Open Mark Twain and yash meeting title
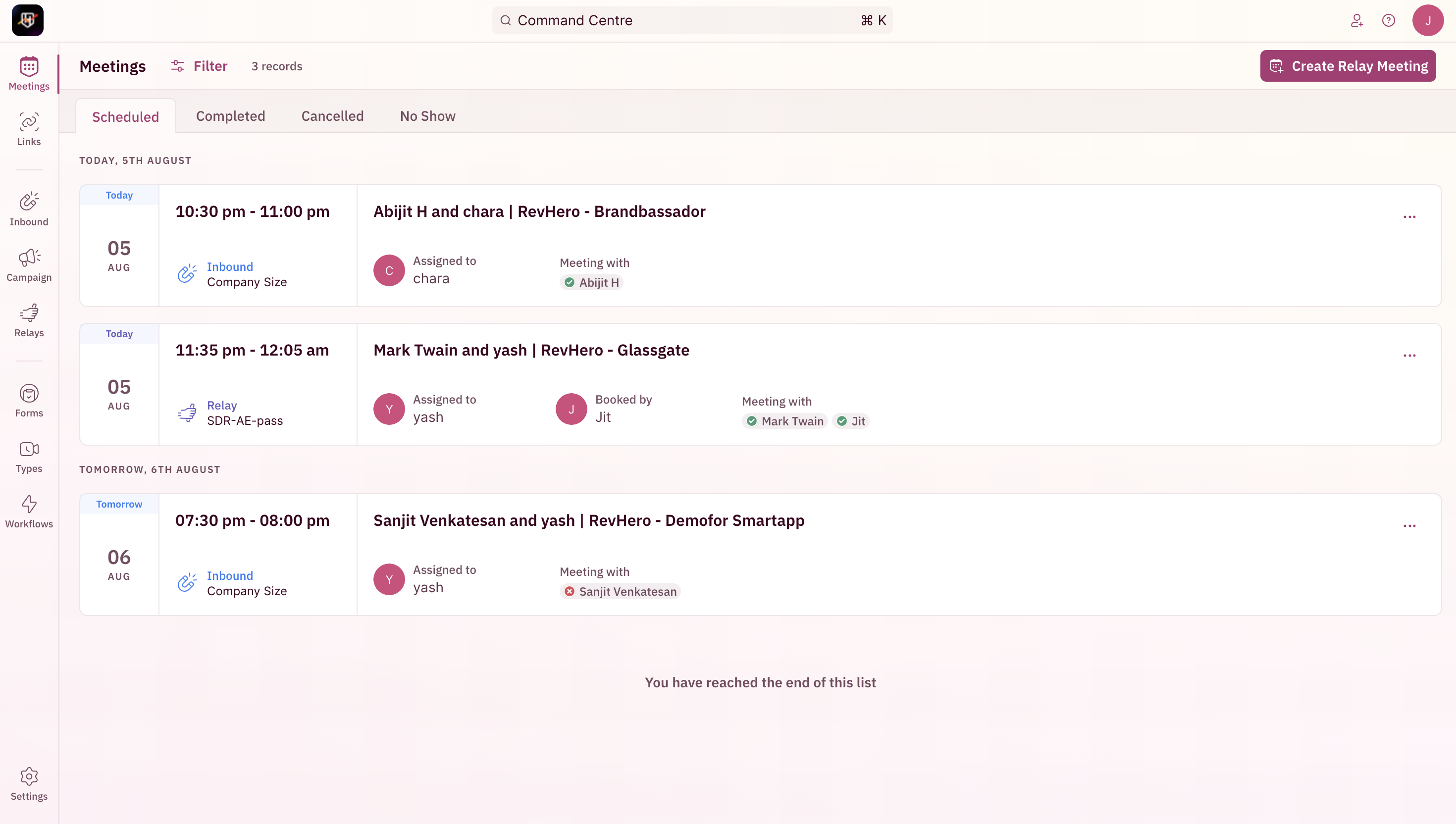Viewport: 1456px width, 824px height. [x=531, y=350]
